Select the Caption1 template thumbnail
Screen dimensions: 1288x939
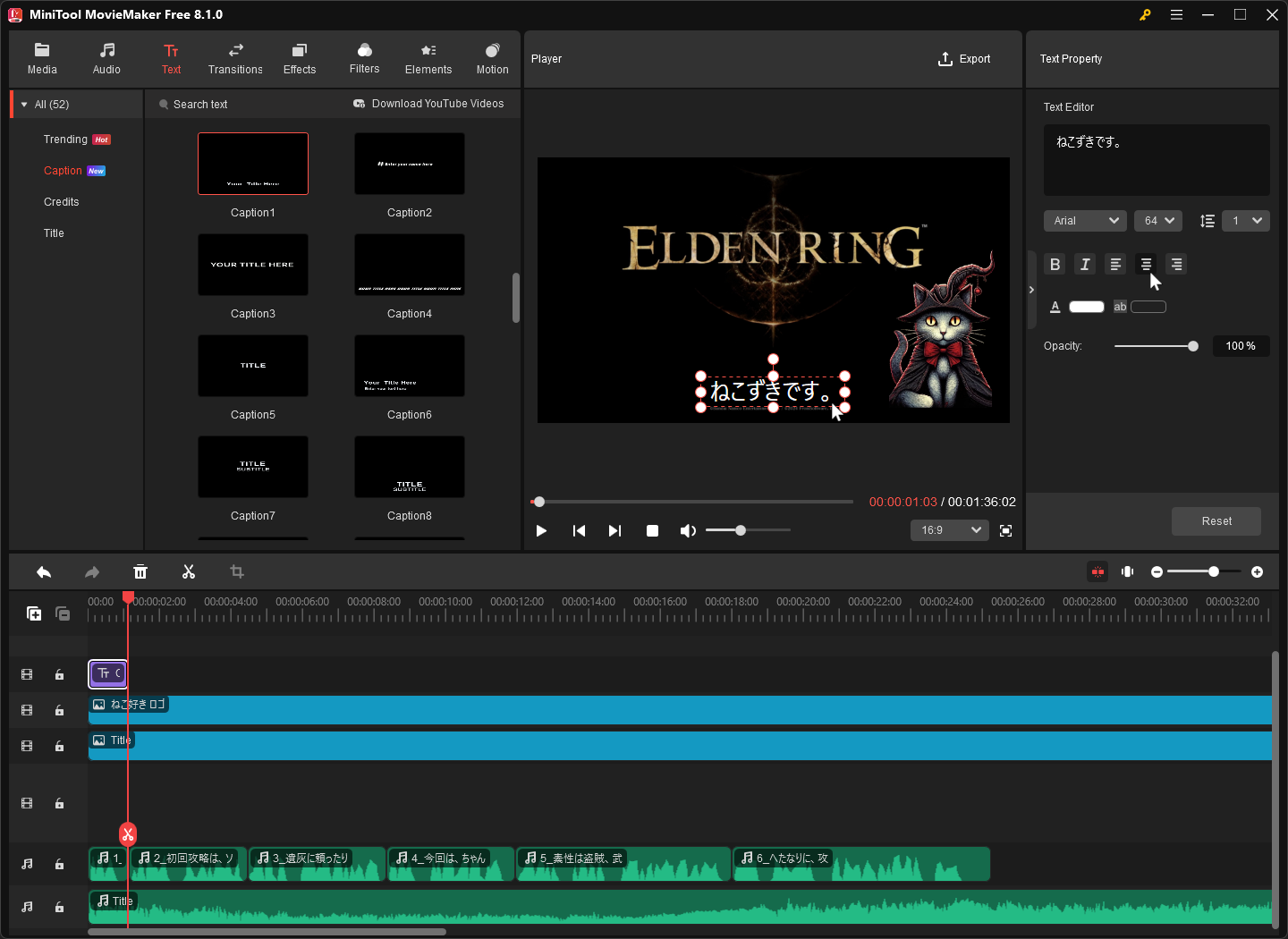point(253,164)
